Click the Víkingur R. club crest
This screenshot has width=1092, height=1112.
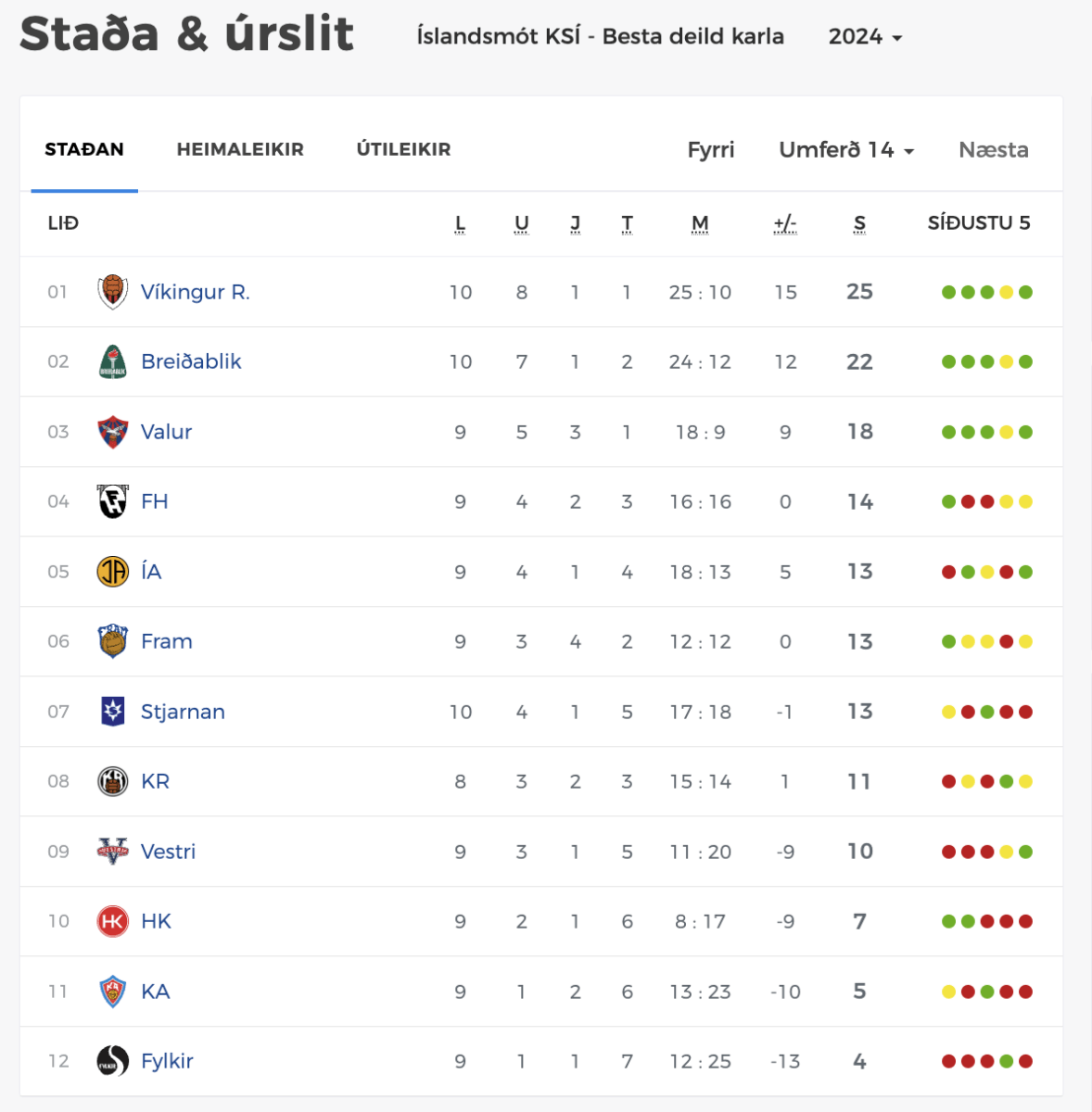[x=112, y=292]
